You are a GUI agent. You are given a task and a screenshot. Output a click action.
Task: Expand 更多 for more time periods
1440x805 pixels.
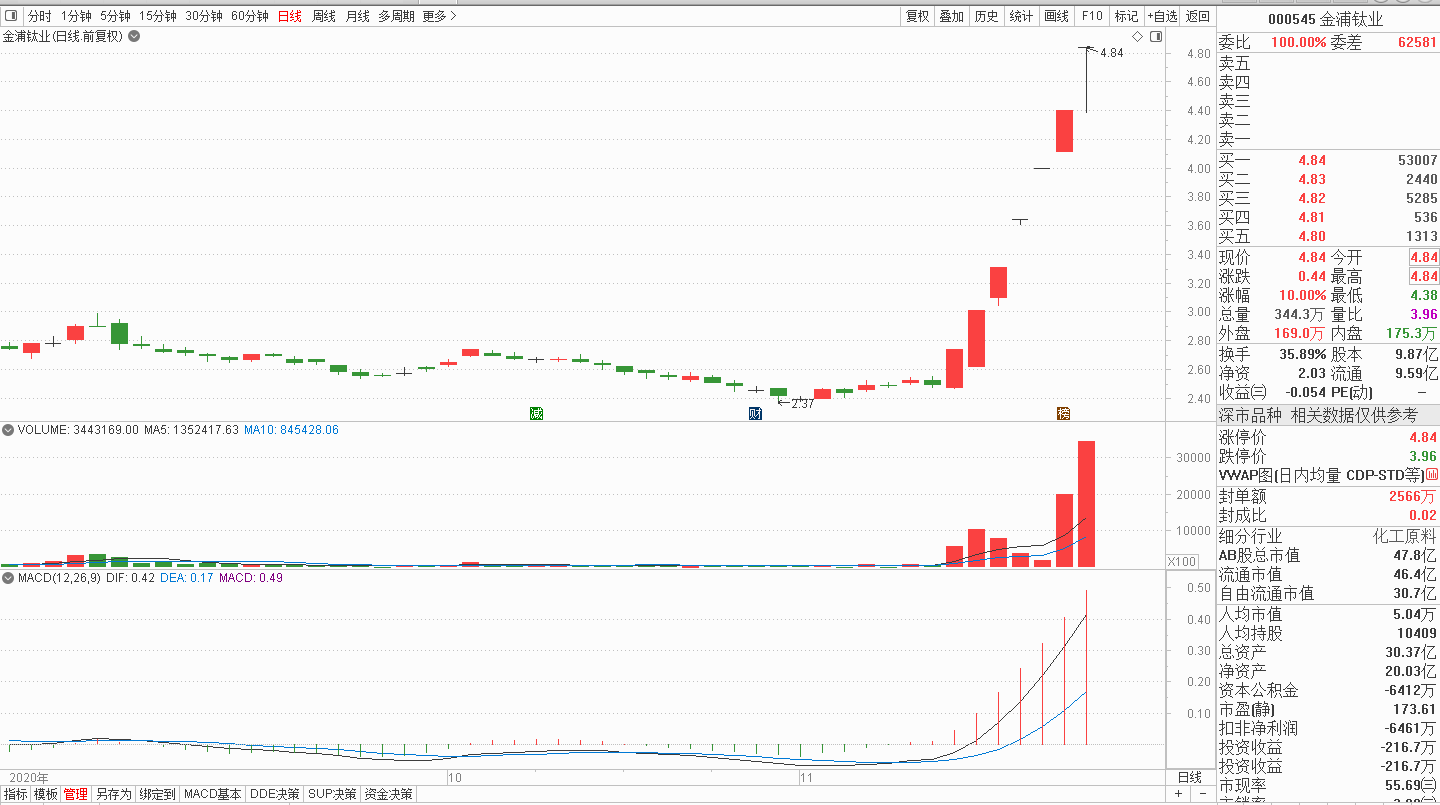439,16
